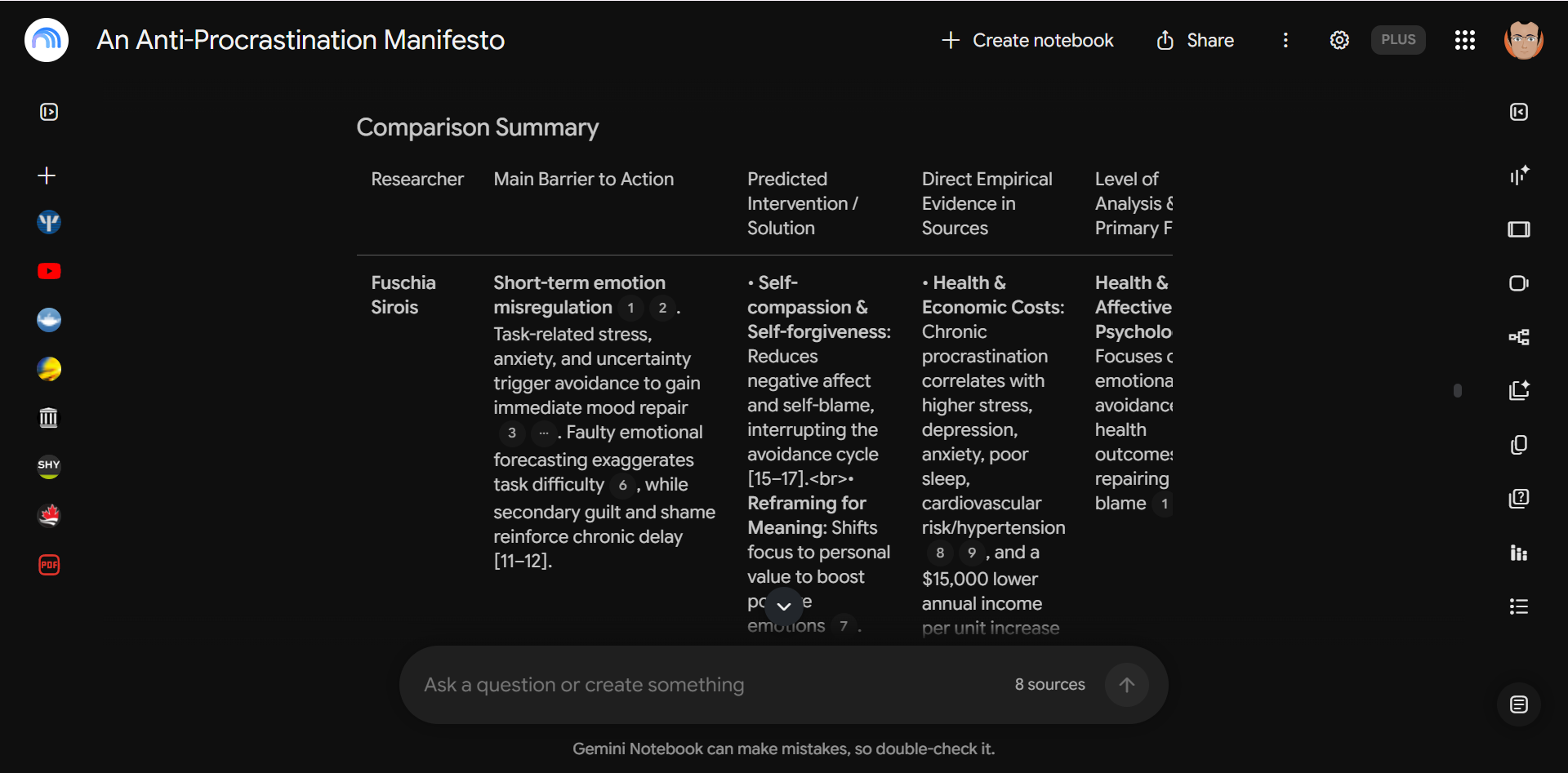Open settings gear
This screenshot has height=773, width=1568.
pyautogui.click(x=1339, y=40)
